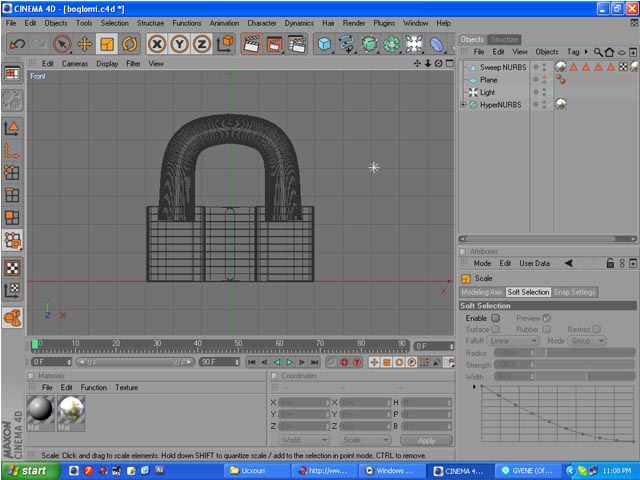Viewport: 640px width, 480px height.
Task: Open Ucxouri folder taskbar button
Action: coord(257,471)
